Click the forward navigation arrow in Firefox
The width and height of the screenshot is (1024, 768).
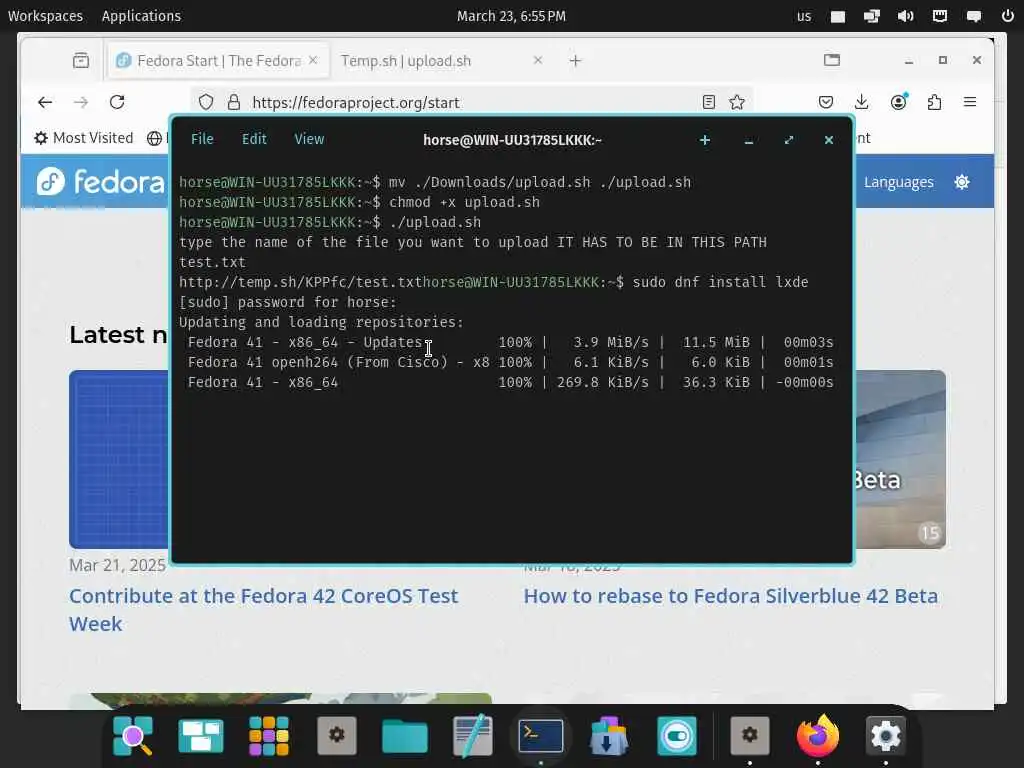pos(81,103)
